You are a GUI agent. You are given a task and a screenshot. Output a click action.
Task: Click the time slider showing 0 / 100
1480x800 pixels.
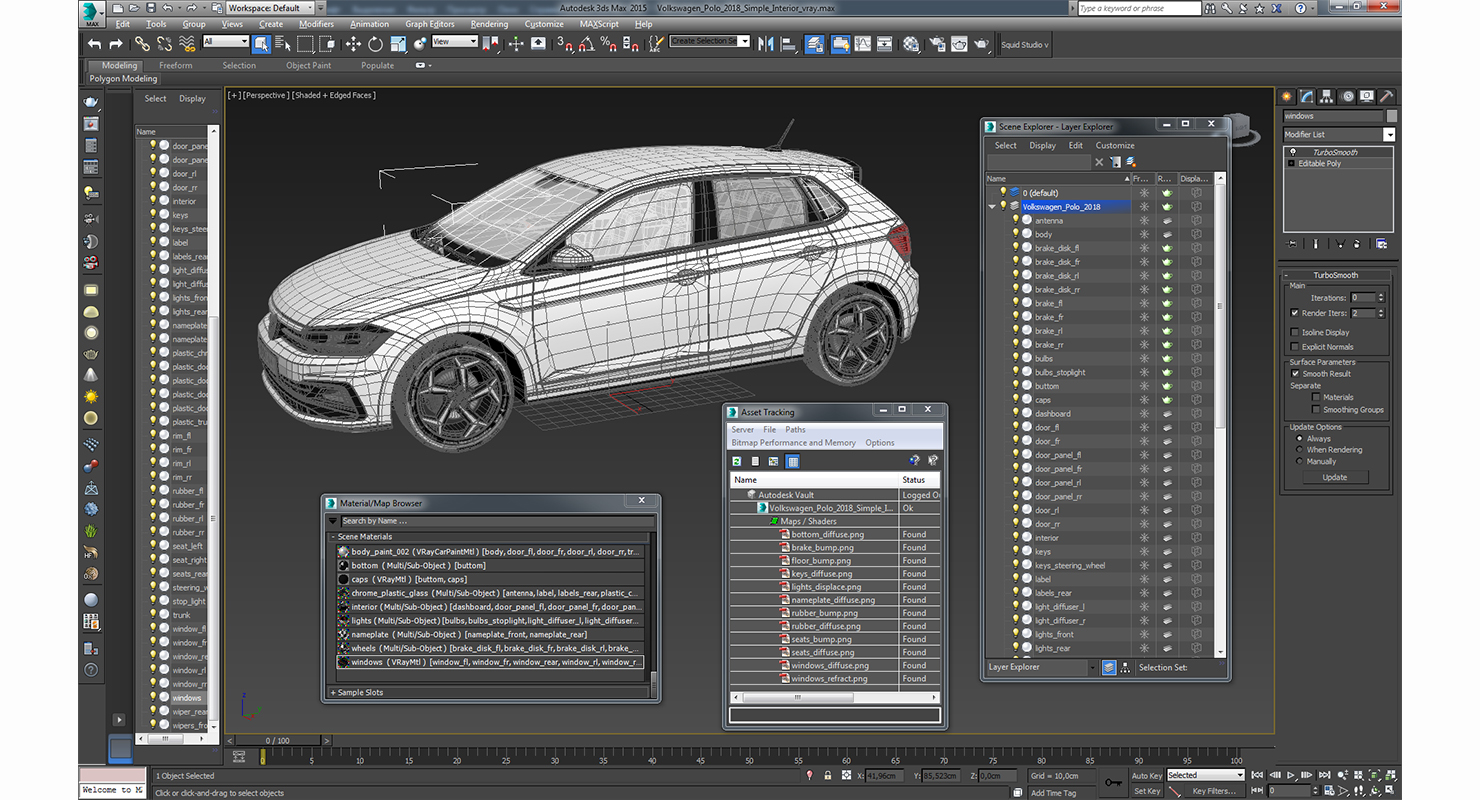[x=277, y=740]
